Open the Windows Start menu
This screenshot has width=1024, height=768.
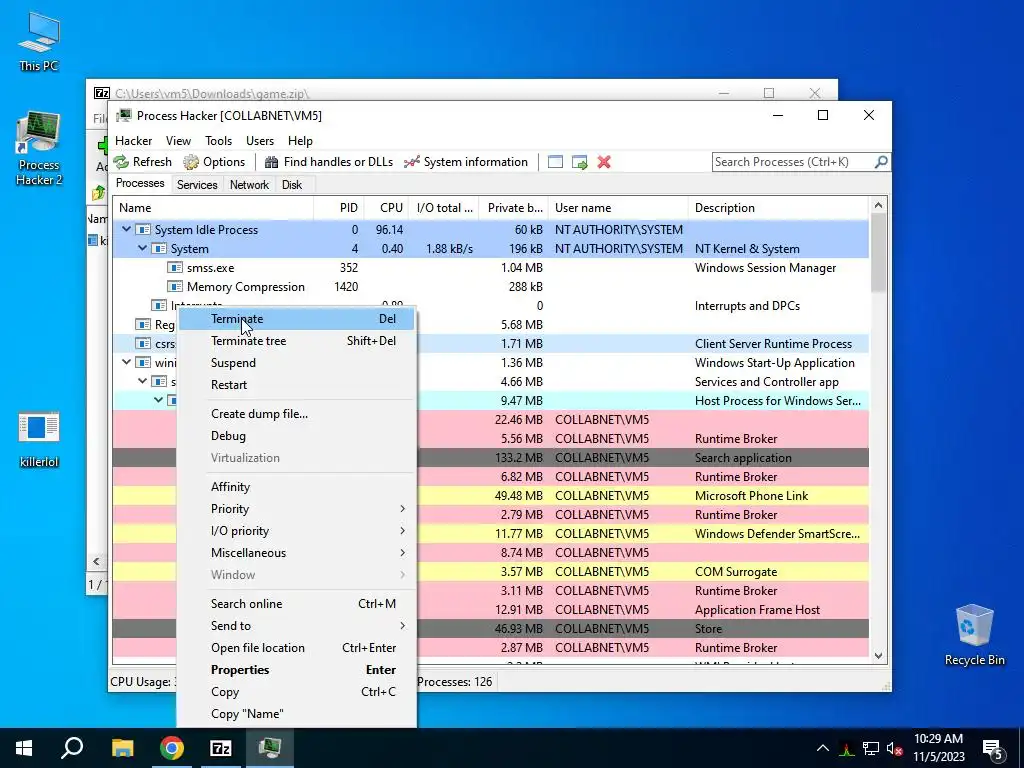(24, 748)
